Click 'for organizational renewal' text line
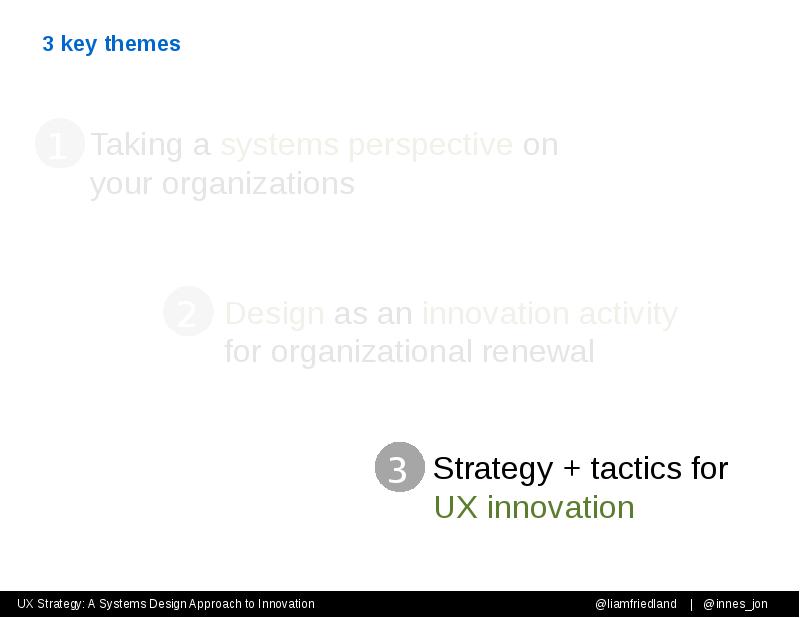 409,352
